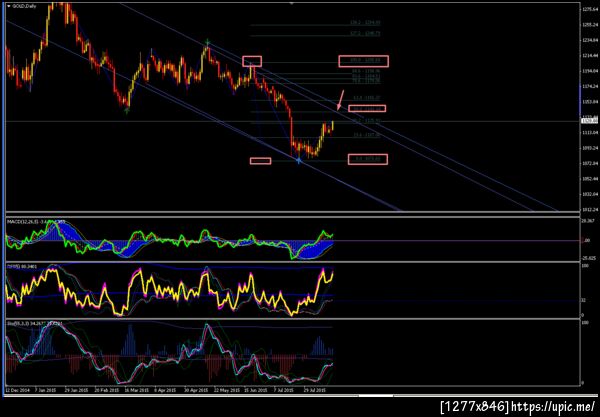Select the blue star marker at the July low
Screen dimensions: 600x417
point(298,161)
